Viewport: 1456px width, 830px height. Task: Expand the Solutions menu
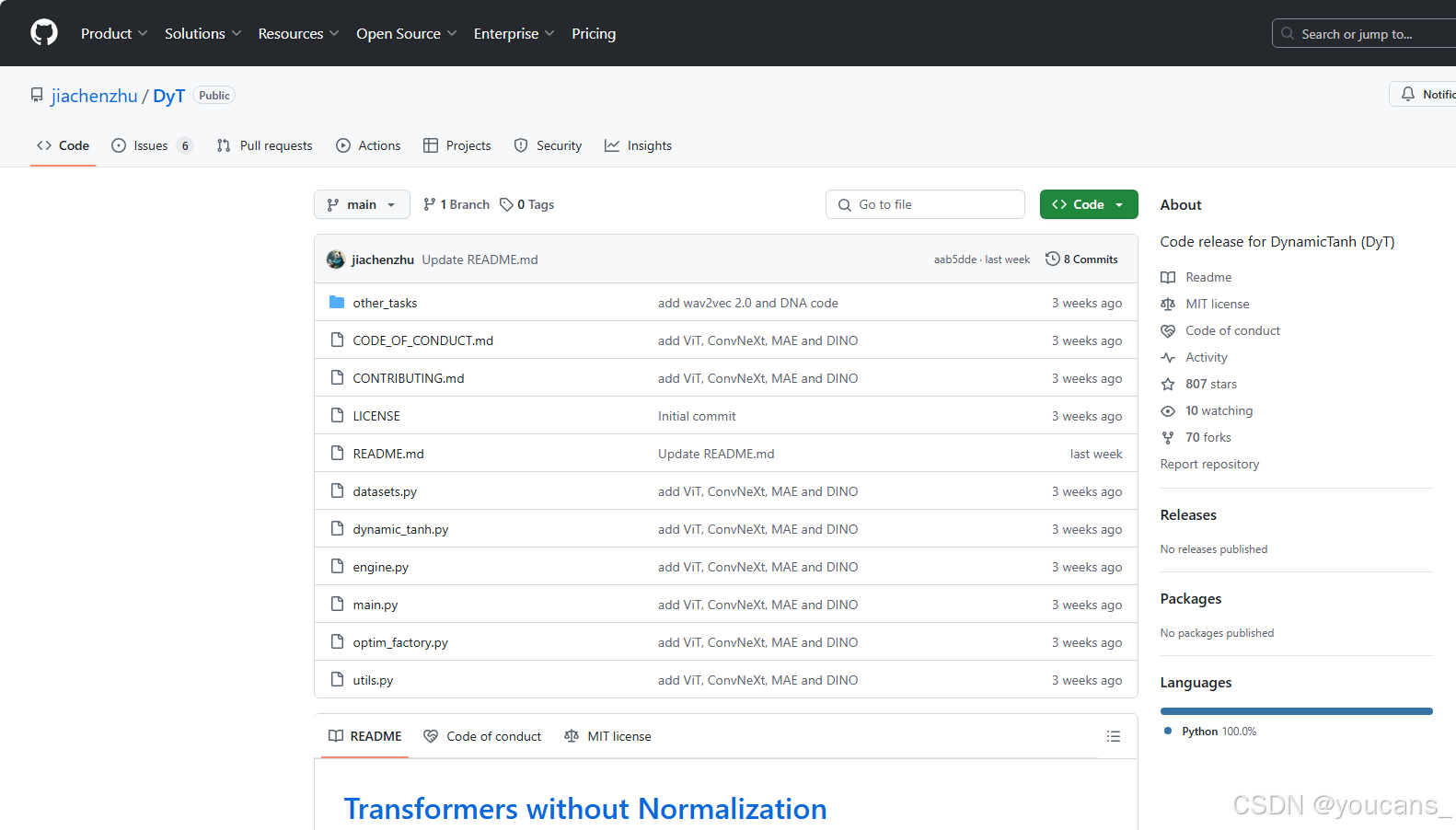[202, 33]
